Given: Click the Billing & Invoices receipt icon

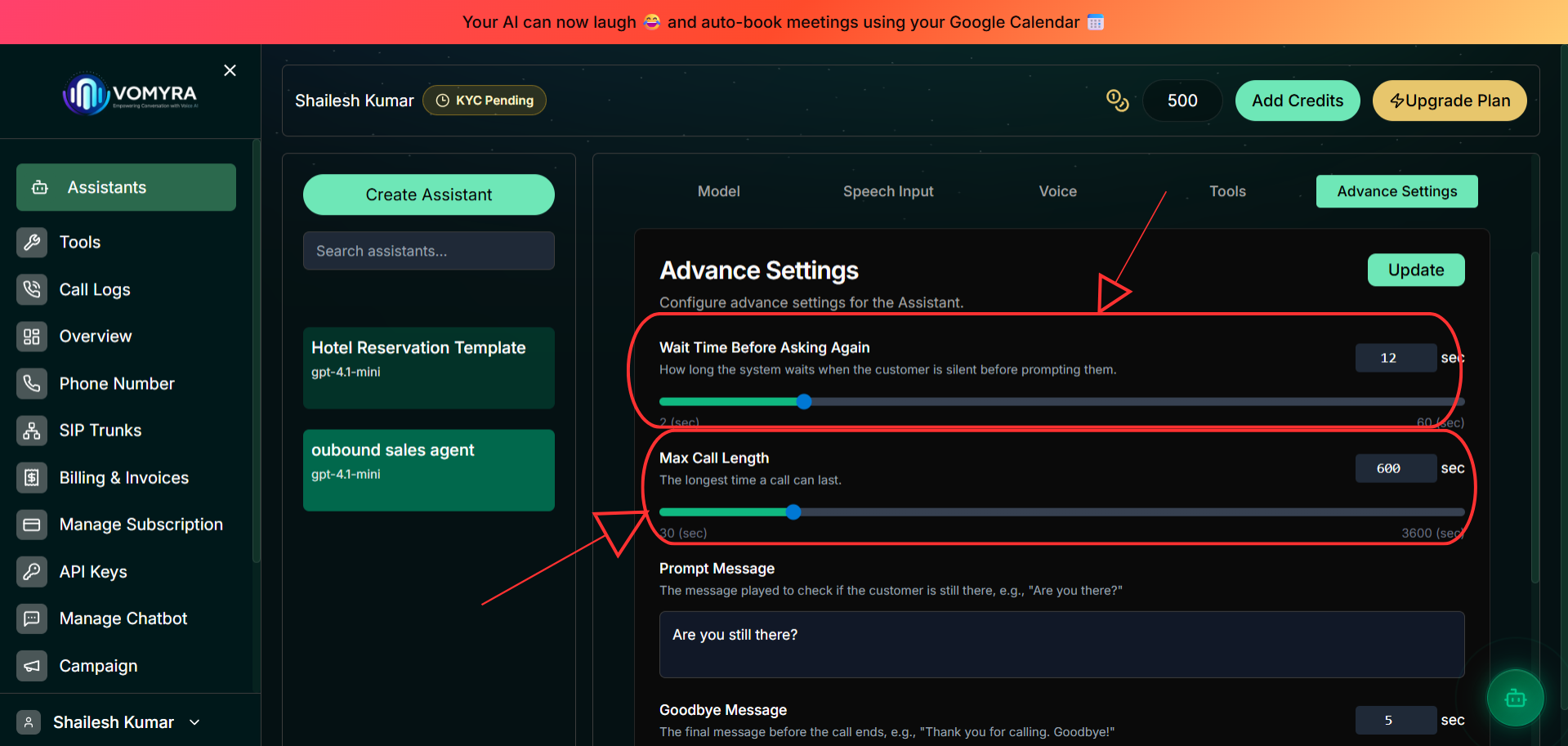Looking at the screenshot, I should point(32,477).
